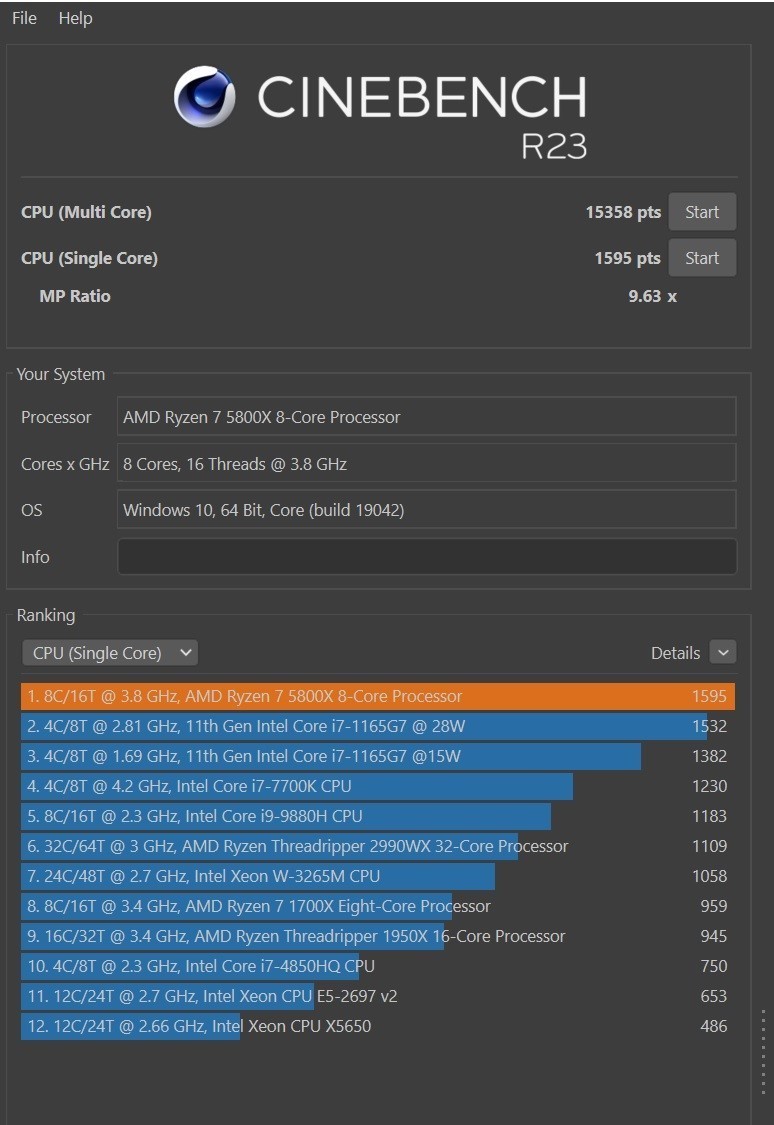This screenshot has width=774, height=1125.
Task: Start the CPU Single Core benchmark
Action: (x=702, y=258)
